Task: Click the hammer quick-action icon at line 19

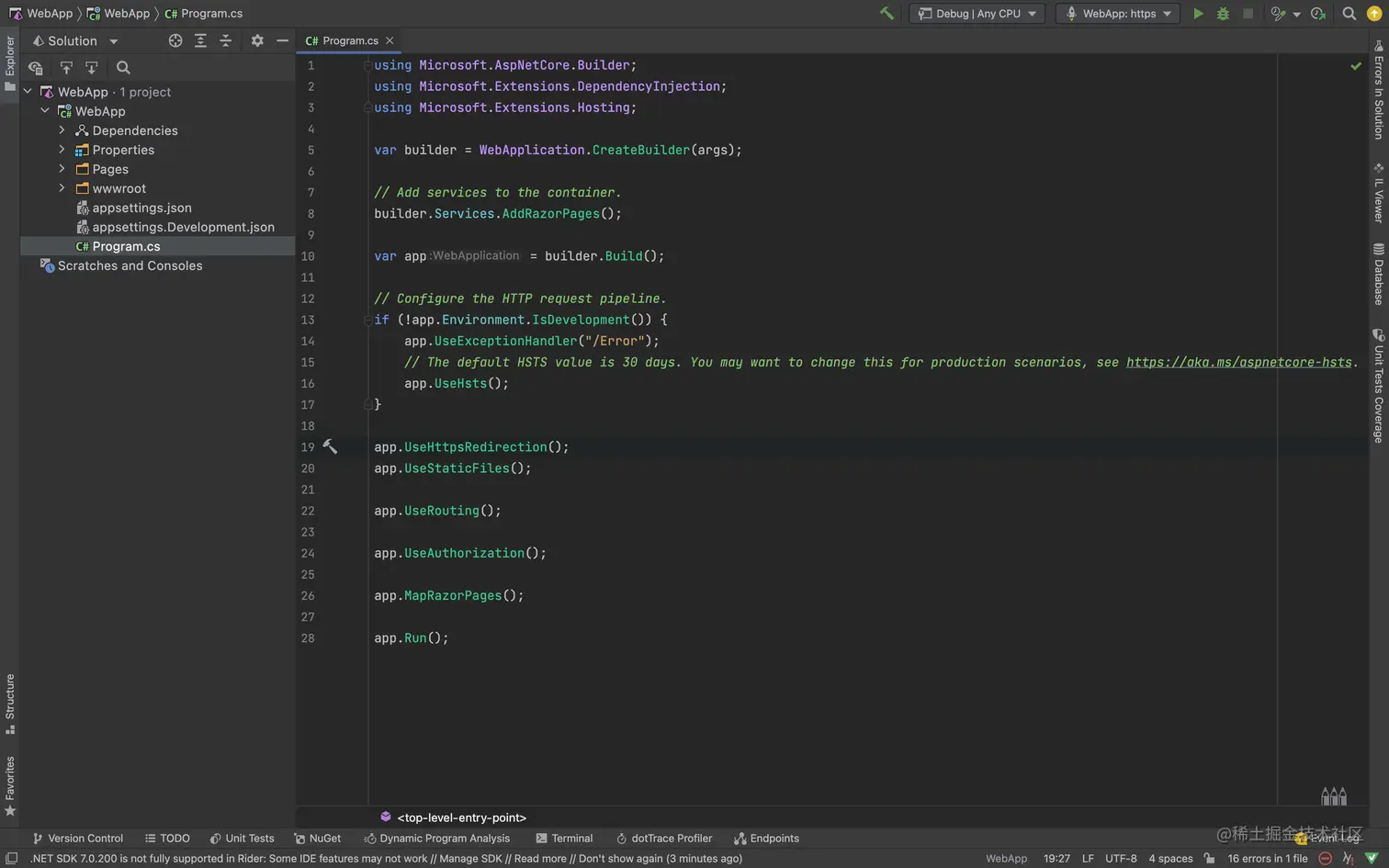Action: pyautogui.click(x=330, y=446)
